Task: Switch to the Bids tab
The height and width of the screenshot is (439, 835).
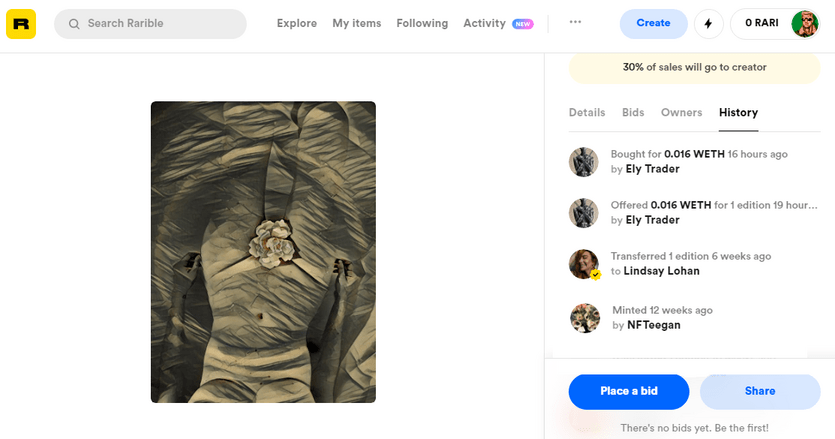Action: [633, 112]
